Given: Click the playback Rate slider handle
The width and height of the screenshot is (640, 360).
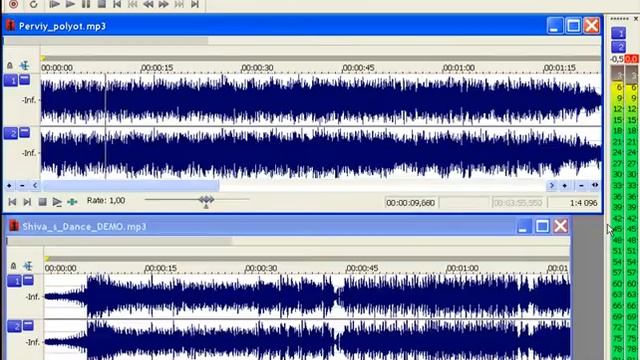Looking at the screenshot, I should (206, 200).
